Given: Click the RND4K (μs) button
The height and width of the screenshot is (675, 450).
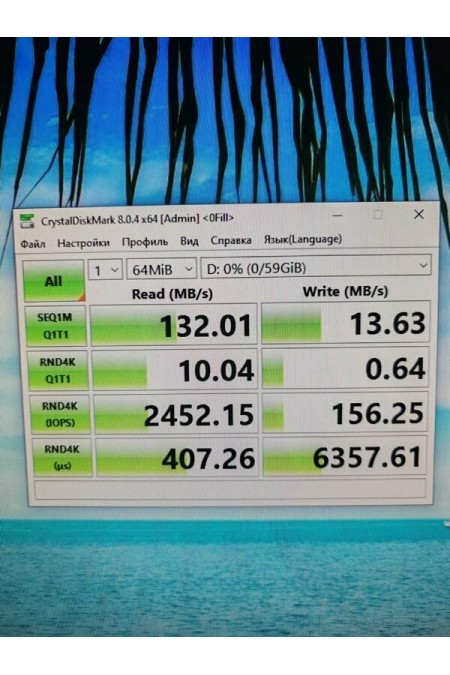Looking at the screenshot, I should click(62, 457).
